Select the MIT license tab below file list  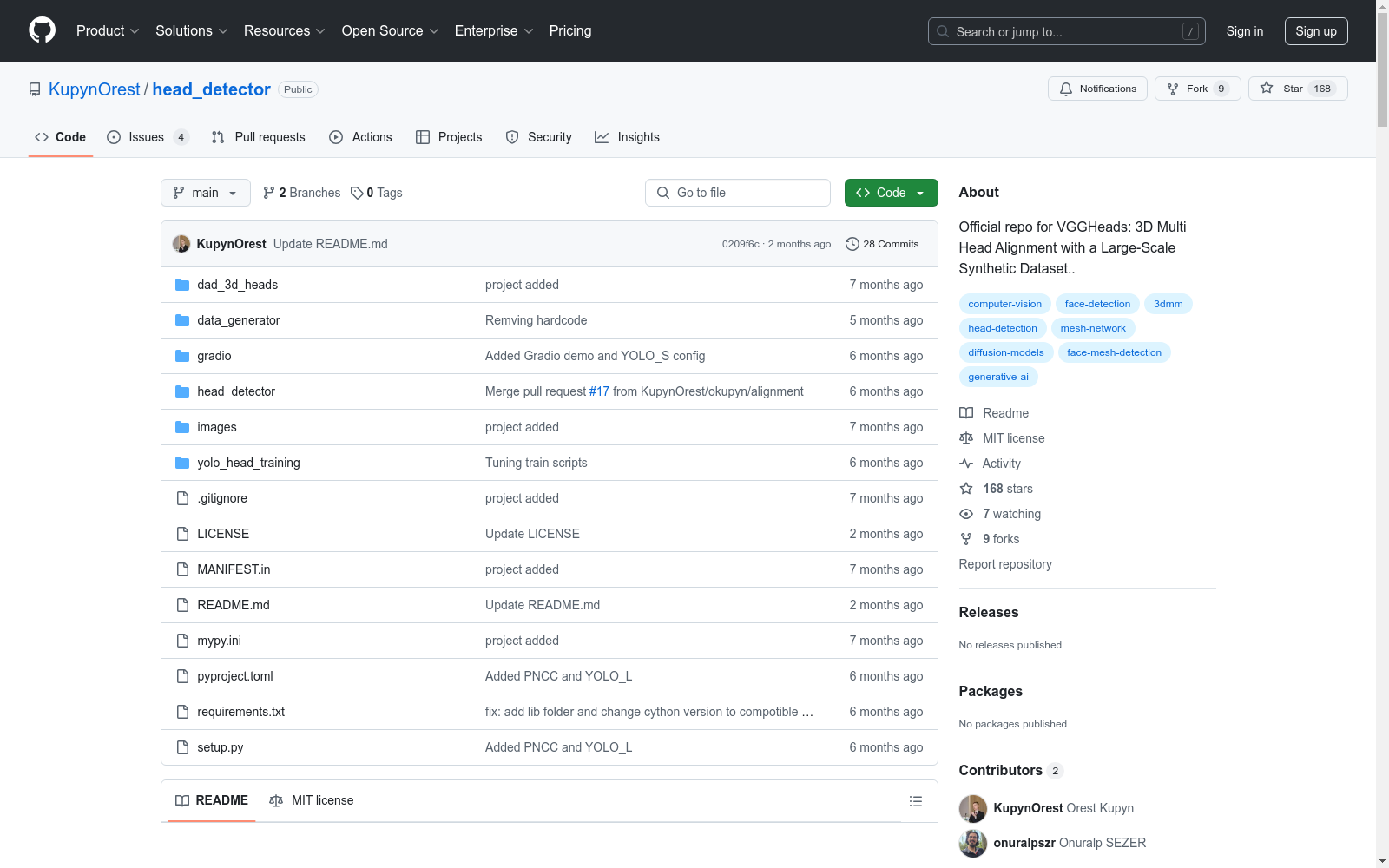pos(312,800)
